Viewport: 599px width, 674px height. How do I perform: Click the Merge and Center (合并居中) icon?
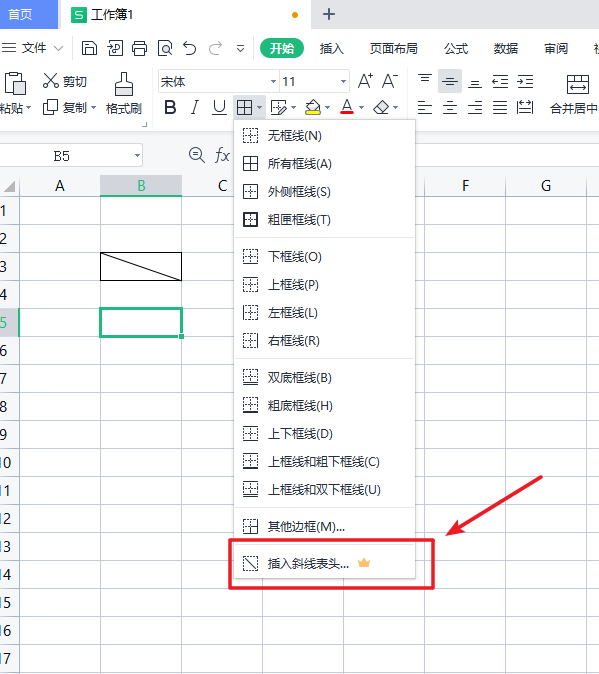pos(578,84)
